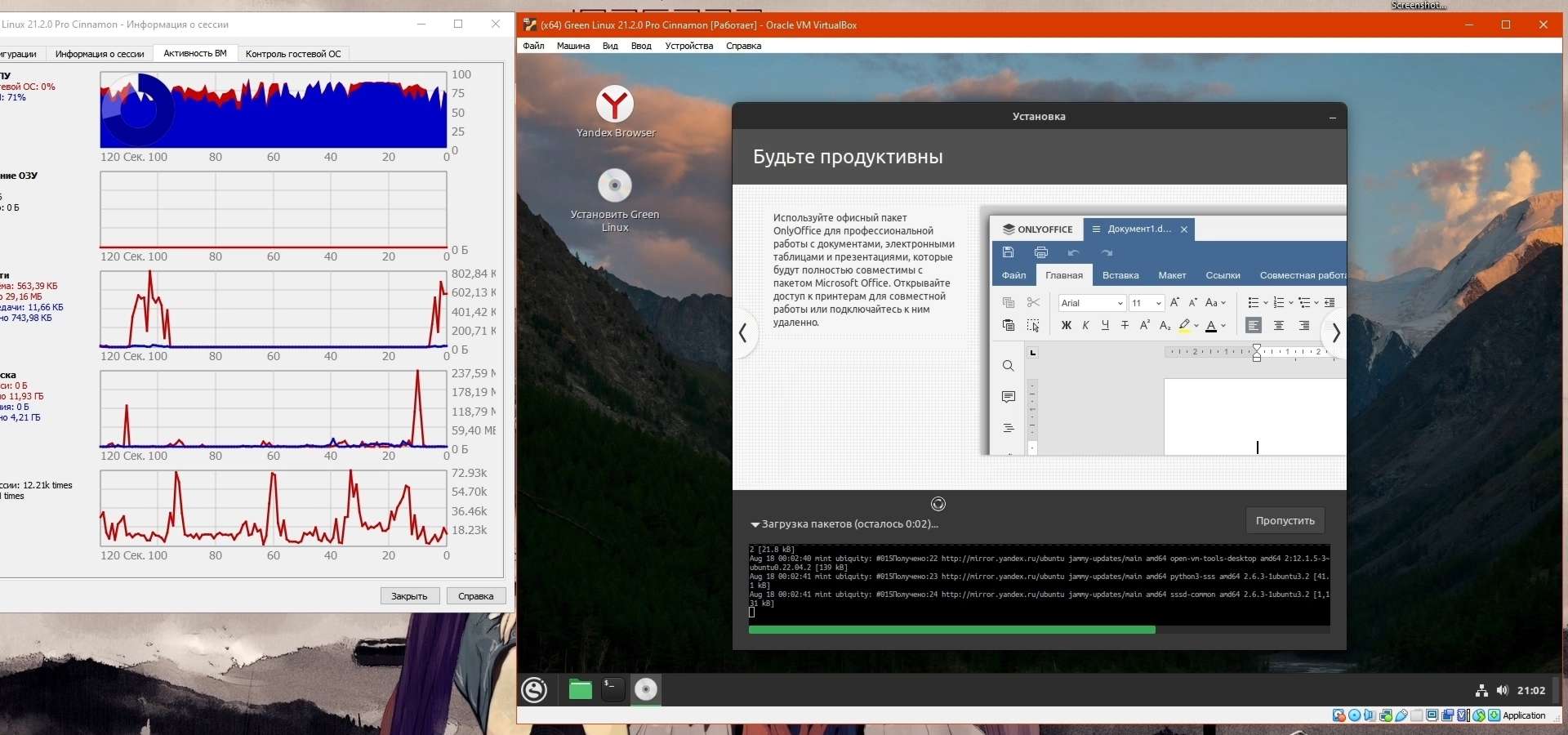Open the VirtualBox 'Файл' menu
The height and width of the screenshot is (735, 1568).
(x=533, y=46)
